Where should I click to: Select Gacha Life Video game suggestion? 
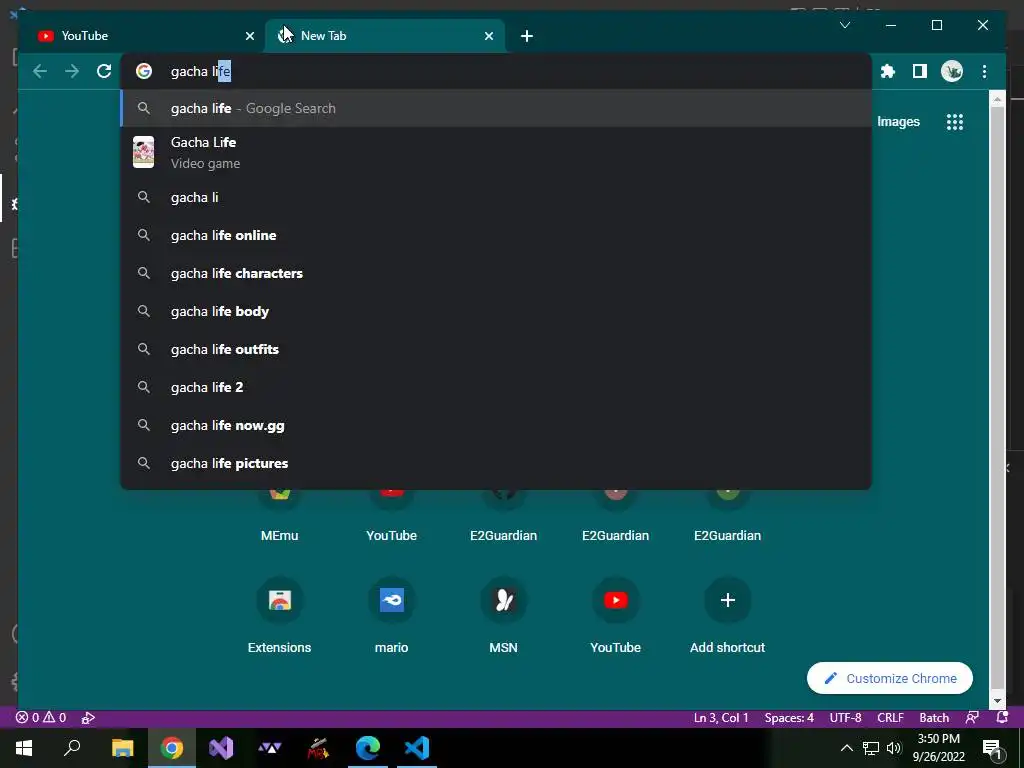496,152
